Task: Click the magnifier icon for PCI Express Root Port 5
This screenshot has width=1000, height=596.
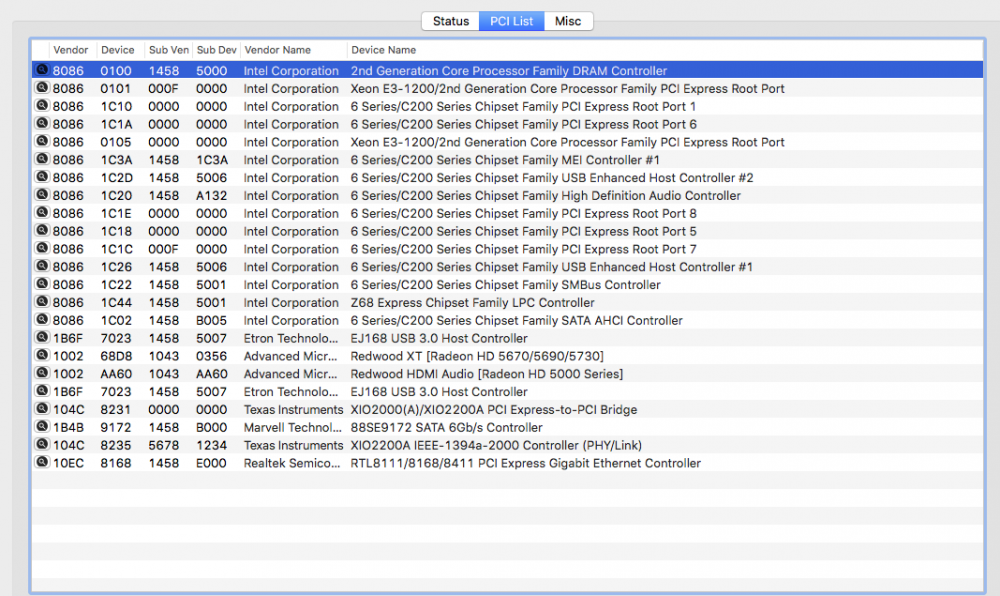Action: pos(42,230)
